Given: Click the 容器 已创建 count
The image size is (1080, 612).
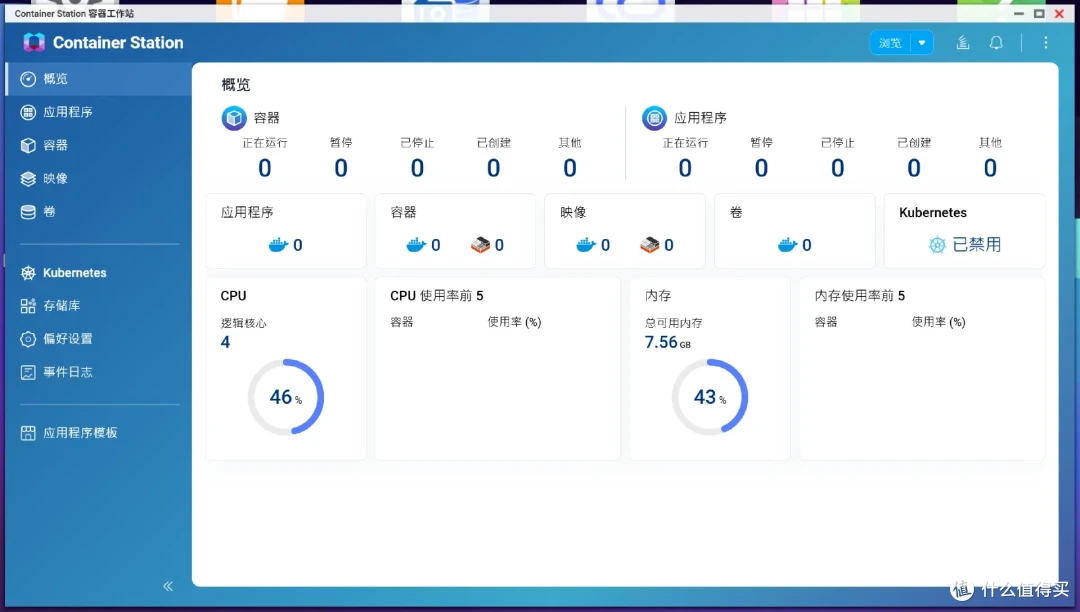Looking at the screenshot, I should 494,168.
